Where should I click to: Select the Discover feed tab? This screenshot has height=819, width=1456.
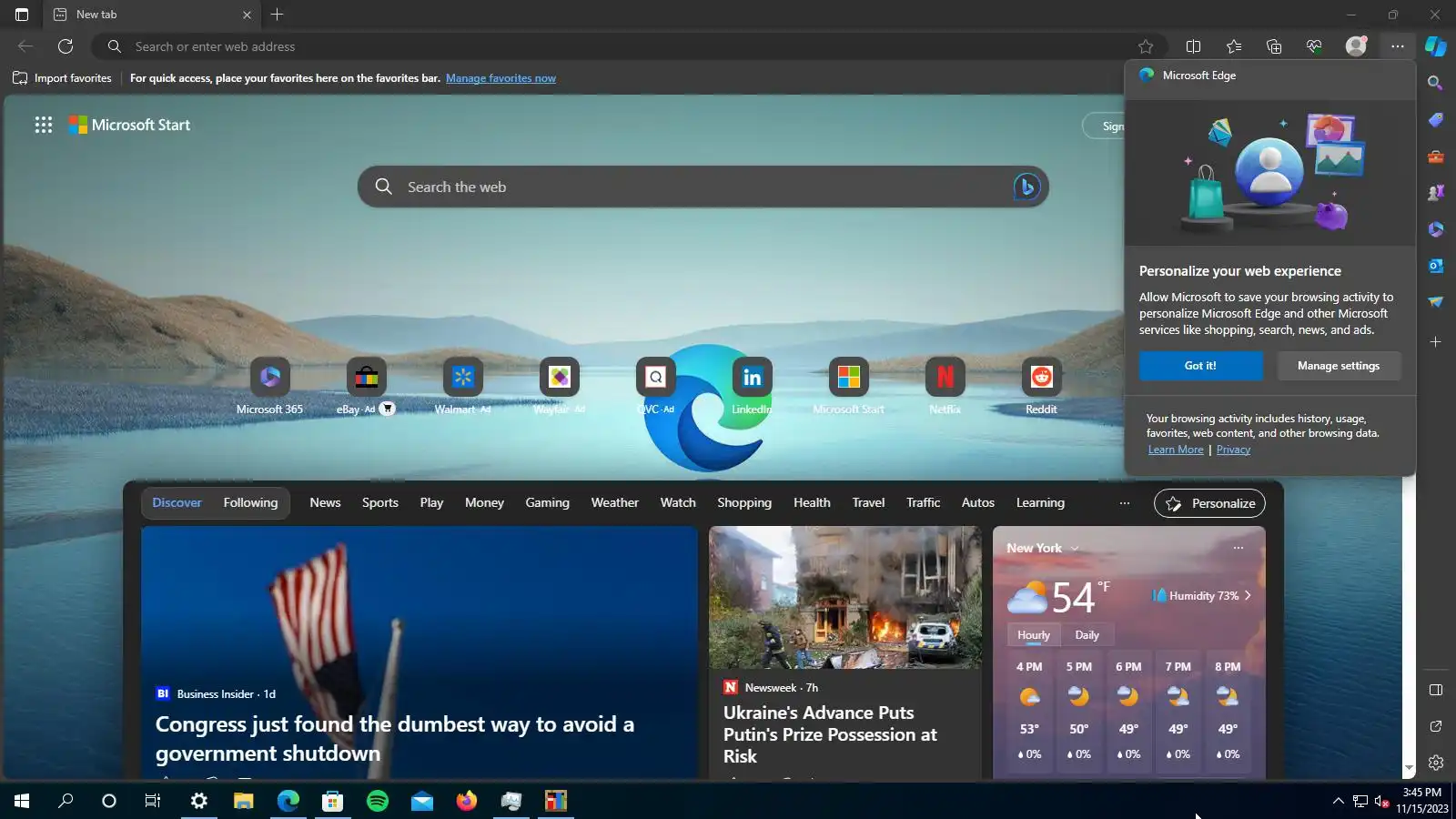177,502
